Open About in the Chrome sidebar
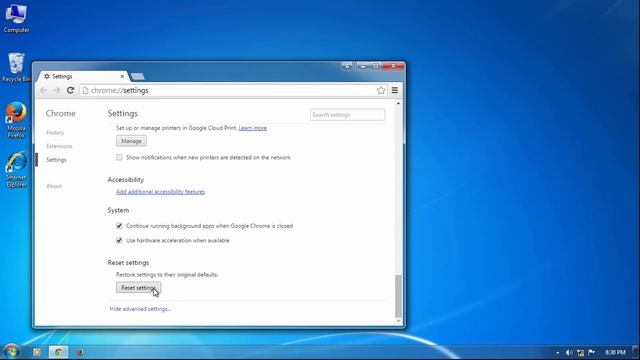Image resolution: width=640 pixels, height=360 pixels. [x=54, y=186]
